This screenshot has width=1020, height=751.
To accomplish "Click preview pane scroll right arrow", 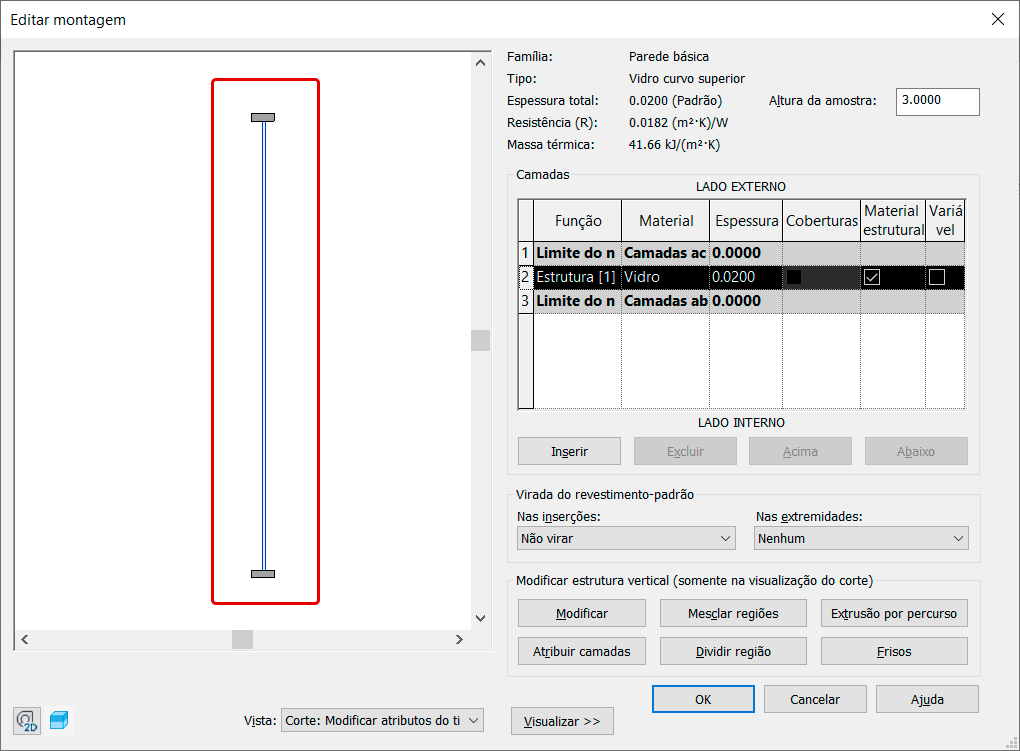I will [459, 639].
